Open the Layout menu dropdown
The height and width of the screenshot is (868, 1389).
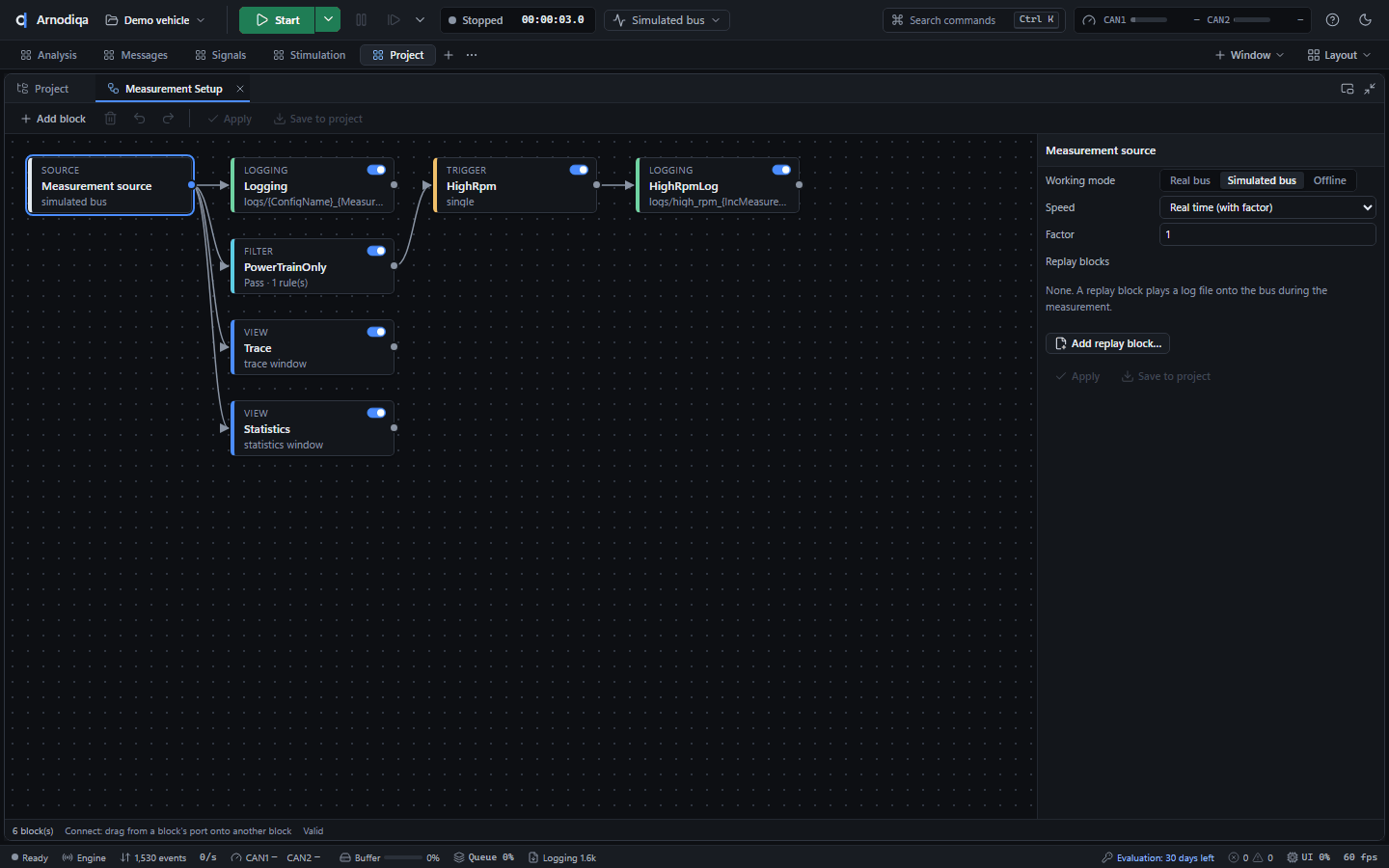tap(1339, 55)
